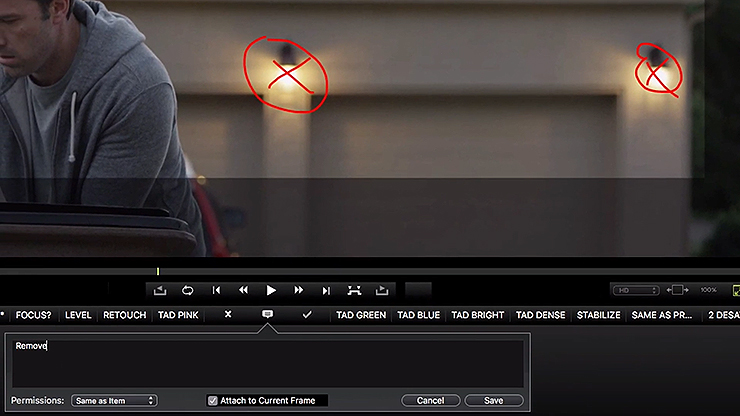740x416 pixels.
Task: Select the RETOUCH tag
Action: pos(125,315)
